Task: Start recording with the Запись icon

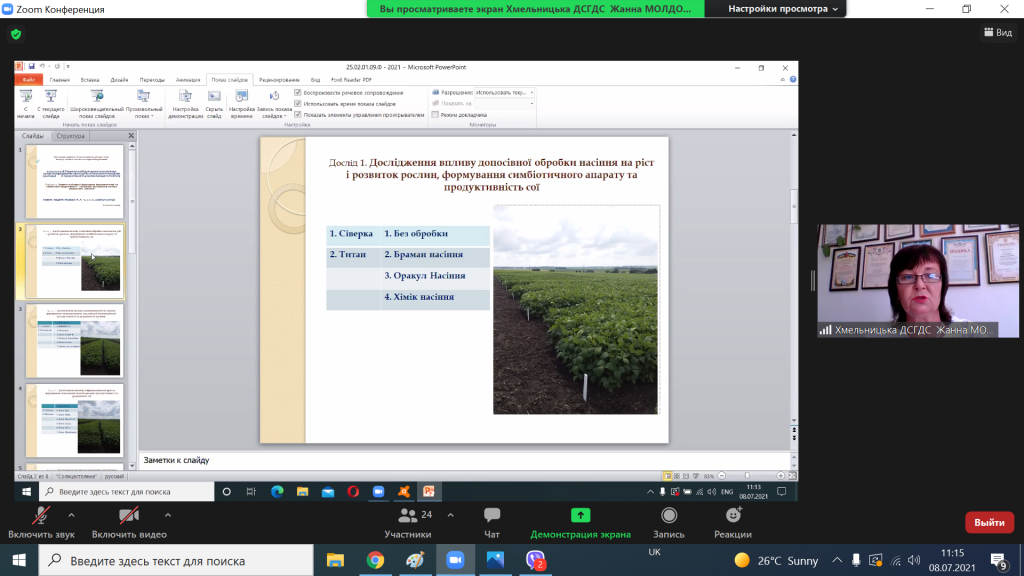Action: (668, 522)
